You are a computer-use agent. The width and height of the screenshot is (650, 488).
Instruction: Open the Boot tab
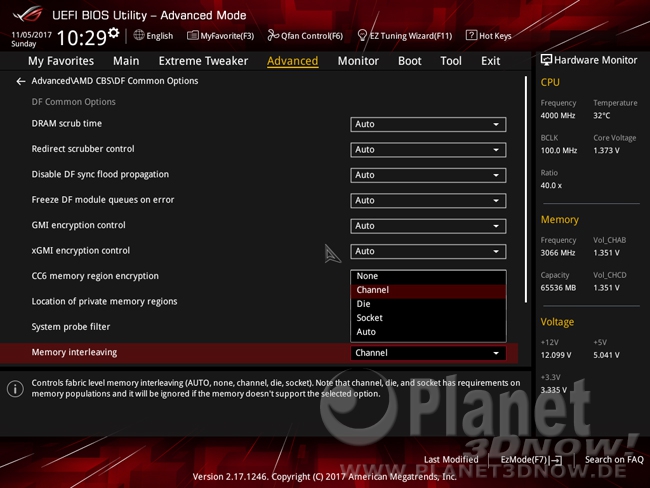pyautogui.click(x=410, y=61)
